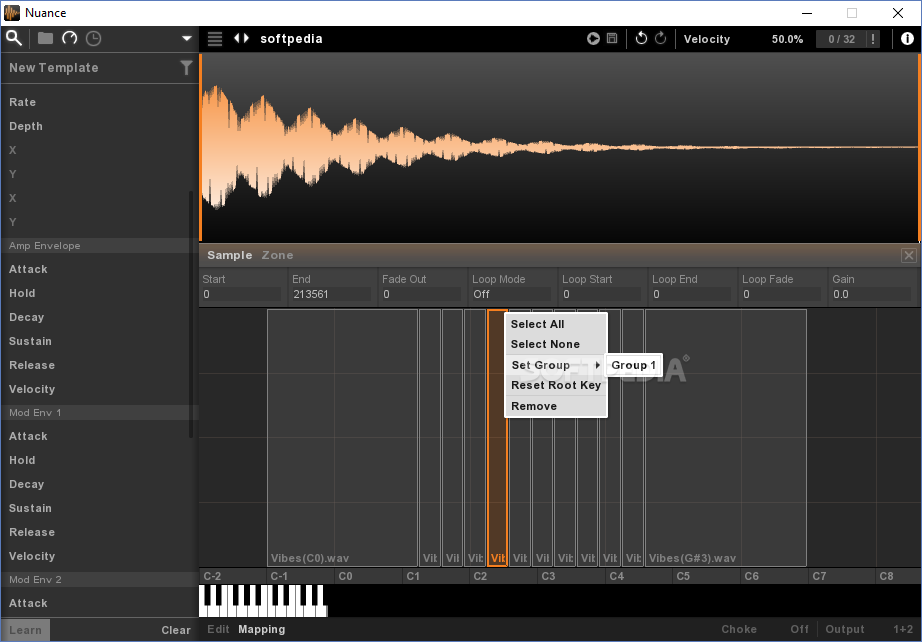
Task: Click the End value 213561 field
Action: pyautogui.click(x=332, y=295)
